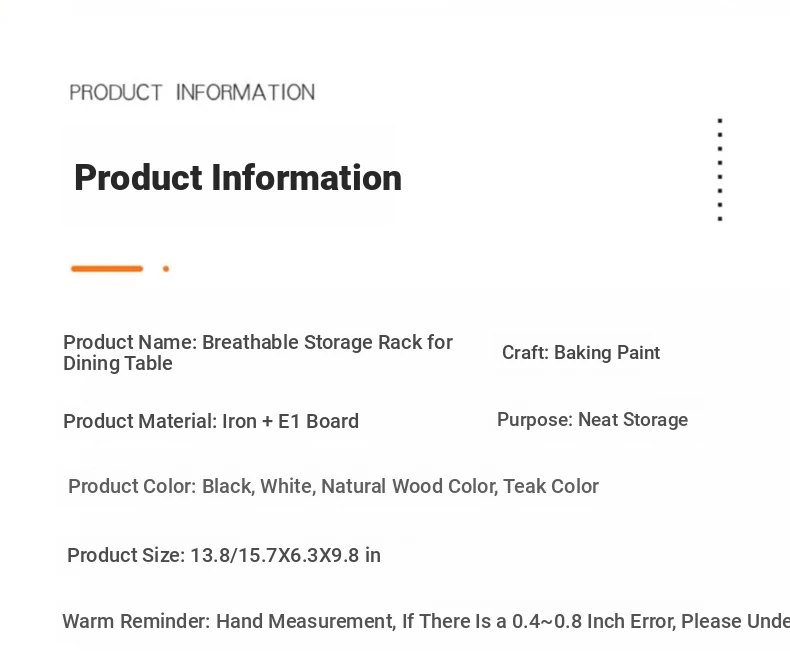The height and width of the screenshot is (651, 790).
Task: Click the small orange dot
Action: point(166,269)
